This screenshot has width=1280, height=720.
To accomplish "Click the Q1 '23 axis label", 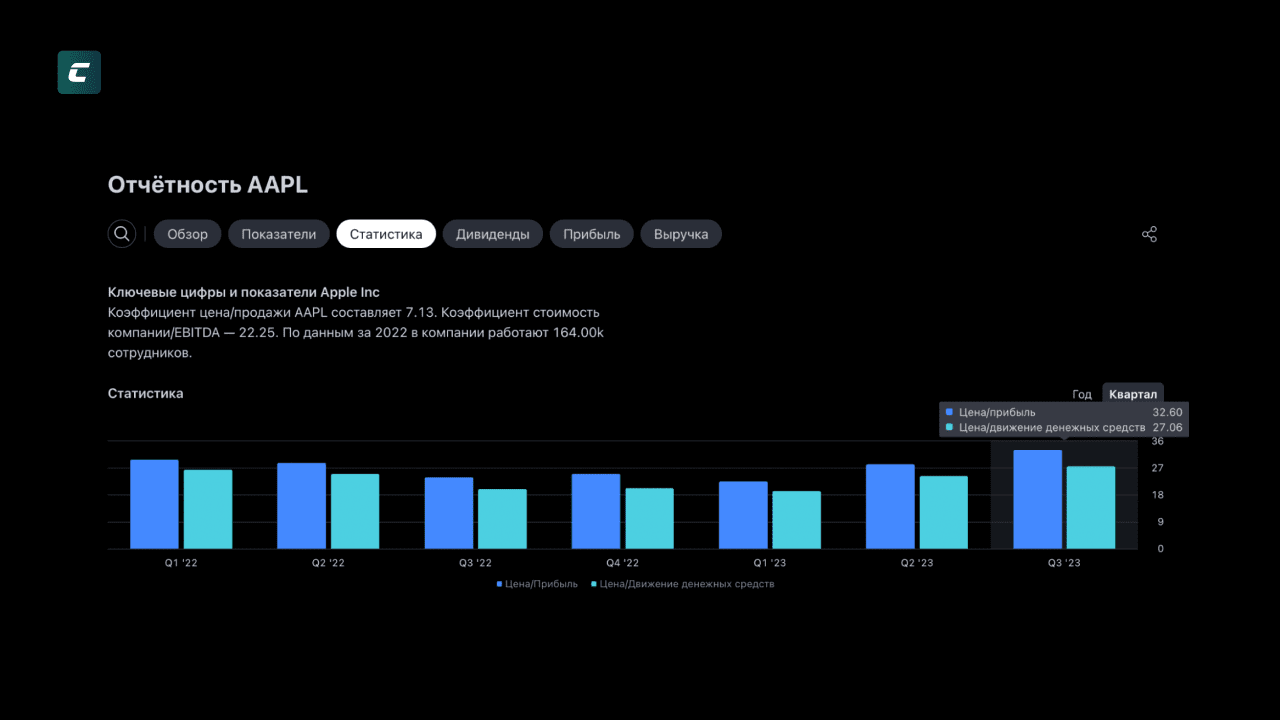I will tap(770, 563).
